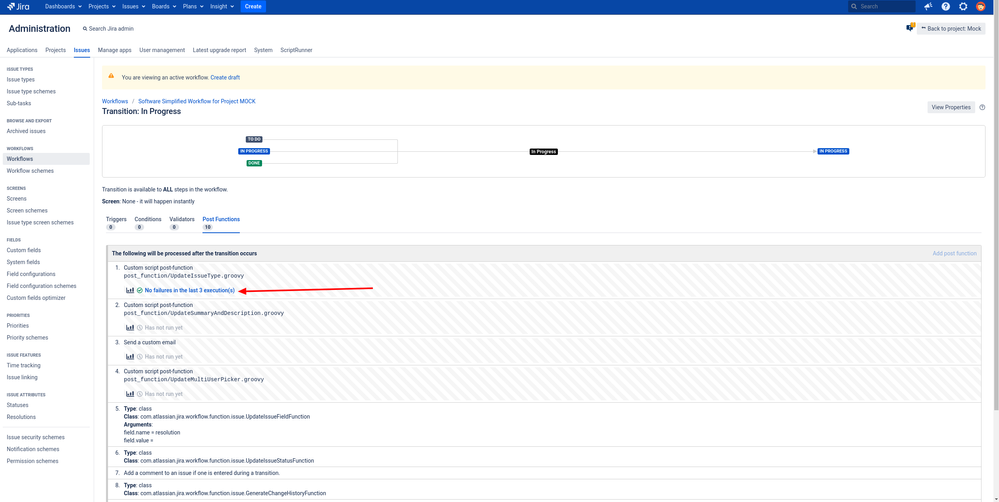Image resolution: width=999 pixels, height=502 pixels.
Task: Select the Conditions tab
Action: [x=148, y=222]
